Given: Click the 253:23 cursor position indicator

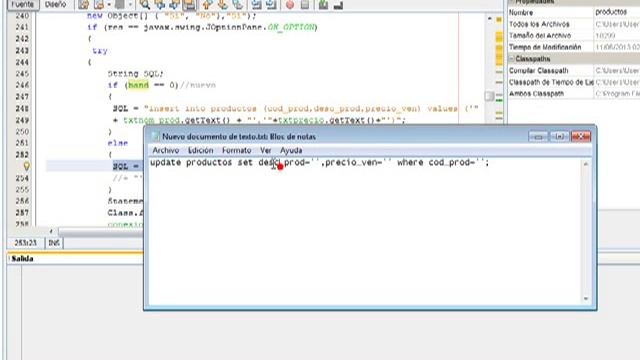Looking at the screenshot, I should pos(25,243).
